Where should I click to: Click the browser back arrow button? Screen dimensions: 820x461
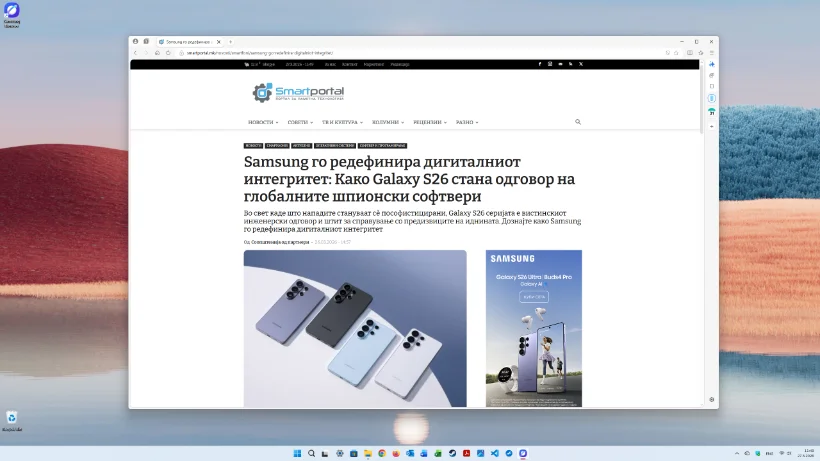pyautogui.click(x=136, y=52)
